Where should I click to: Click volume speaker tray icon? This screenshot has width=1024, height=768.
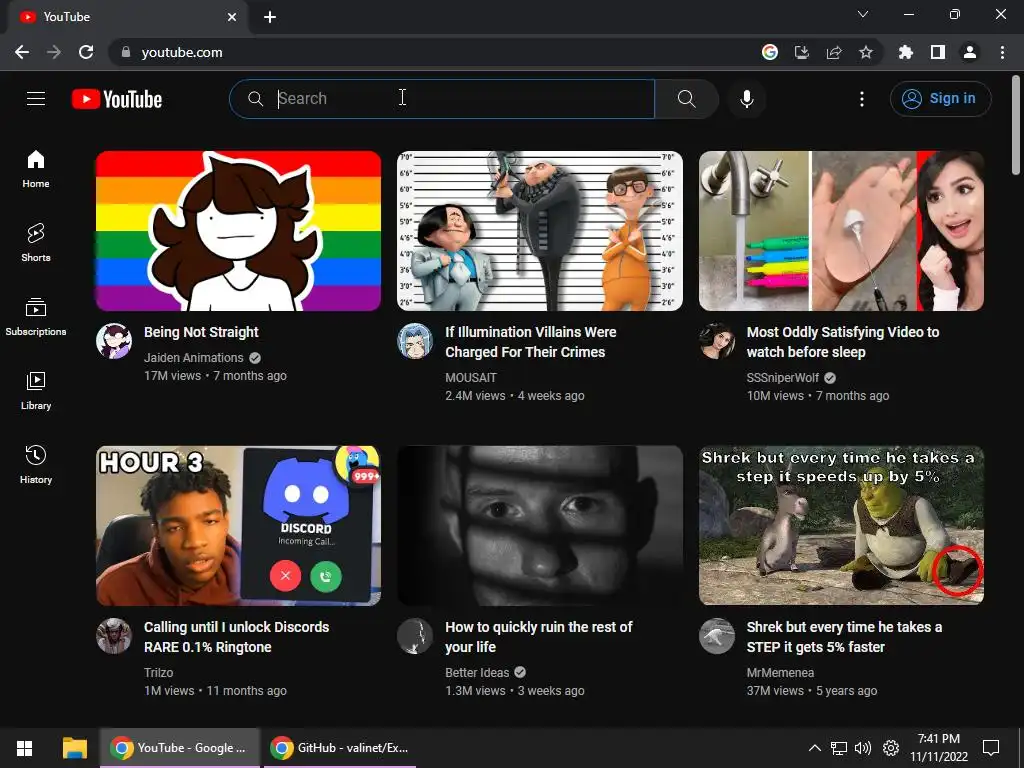[863, 748]
